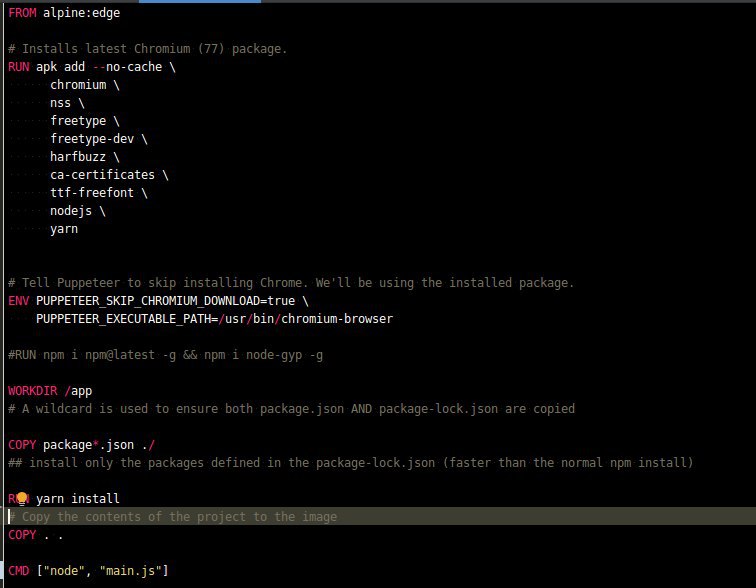
Task: Click the lightbulb quick-fix icon
Action: pyautogui.click(x=22, y=499)
